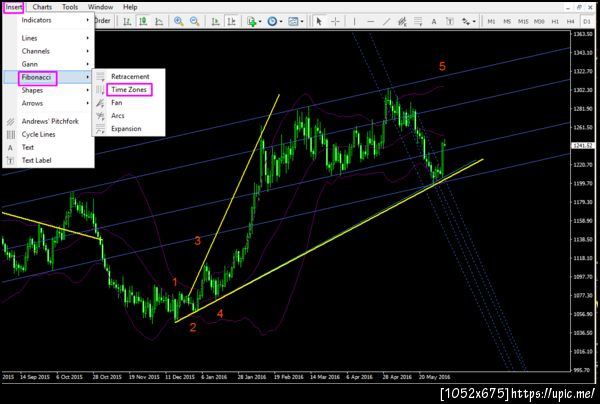Switch chart to candlesticks type
Screen dimensions: 600x404
[143, 21]
